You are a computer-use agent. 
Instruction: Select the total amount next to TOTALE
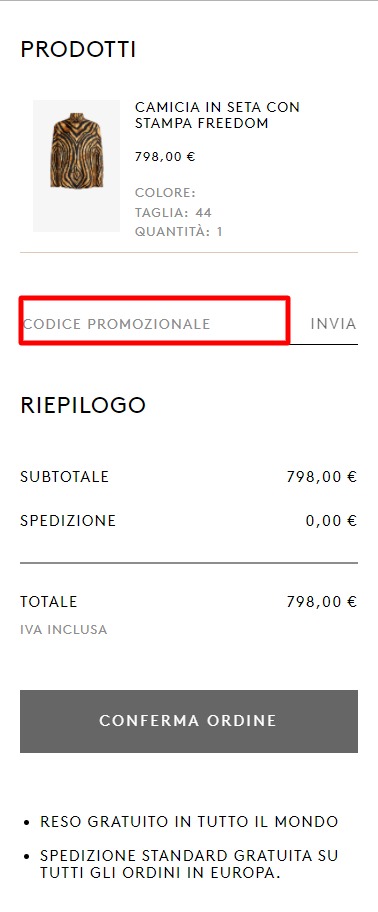tap(322, 601)
